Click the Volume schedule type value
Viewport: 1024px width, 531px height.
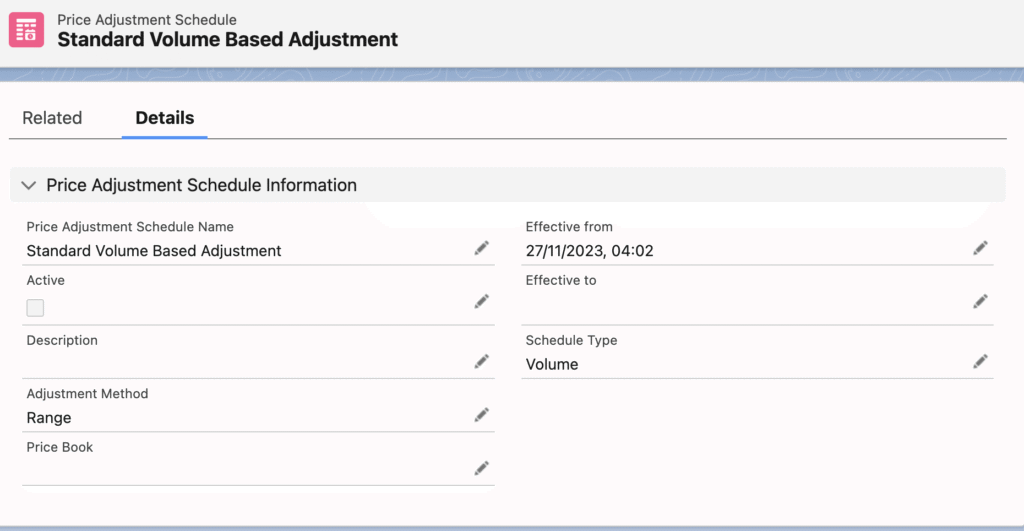click(x=552, y=365)
